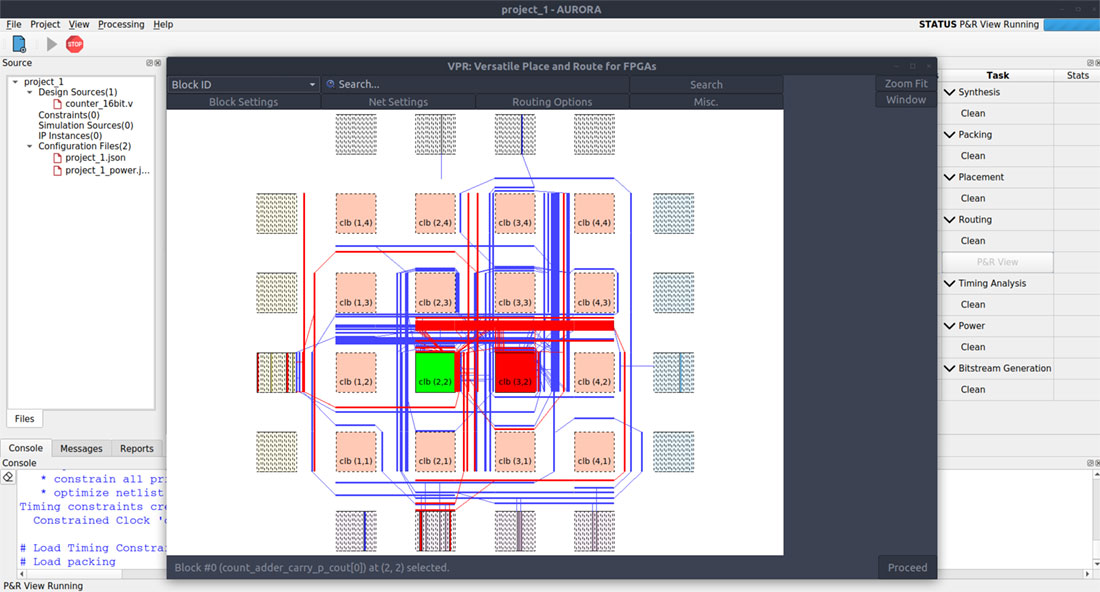Select IP Instances(0) in the tree
This screenshot has height=592, width=1100.
pos(70,136)
